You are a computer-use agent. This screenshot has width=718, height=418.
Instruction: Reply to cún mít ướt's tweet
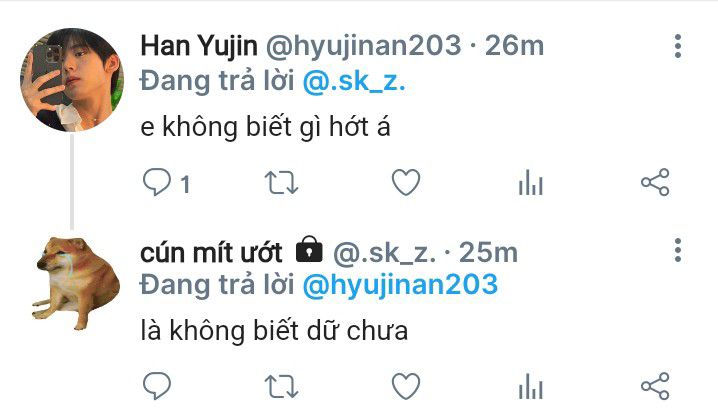157,386
